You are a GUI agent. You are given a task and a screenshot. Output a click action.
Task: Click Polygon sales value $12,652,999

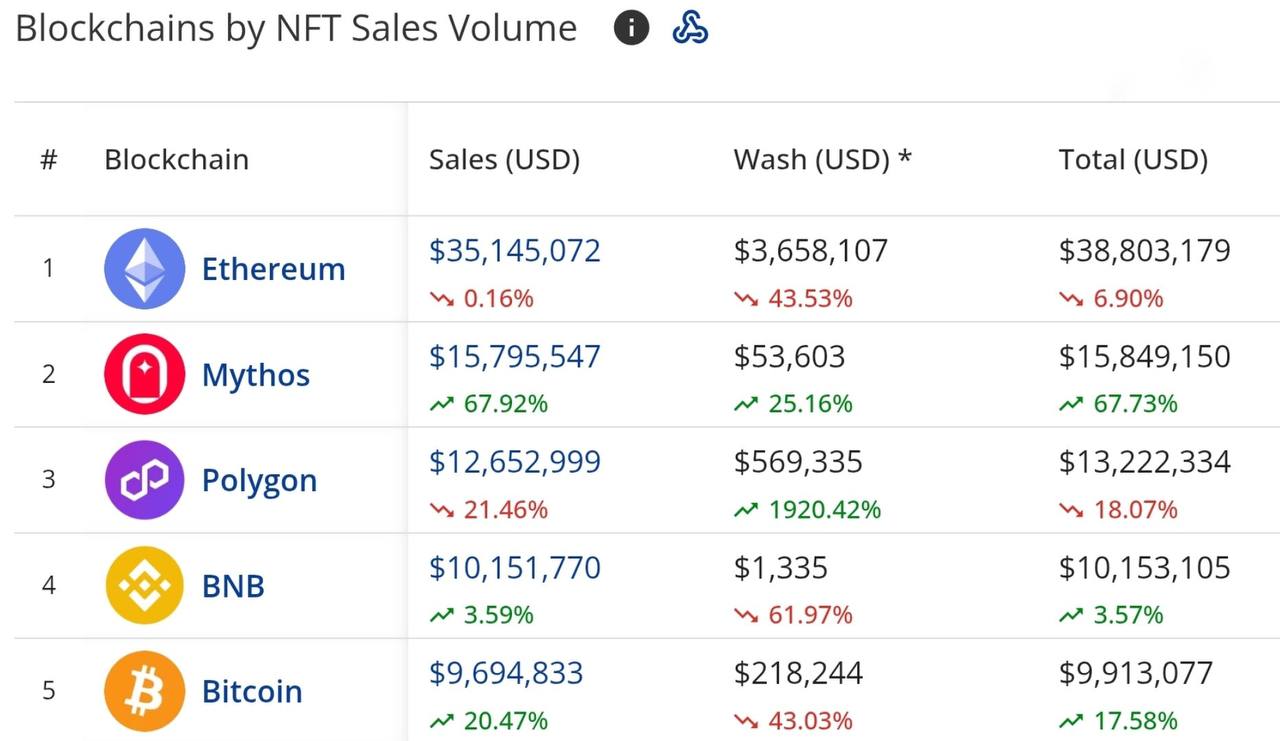coord(515,462)
